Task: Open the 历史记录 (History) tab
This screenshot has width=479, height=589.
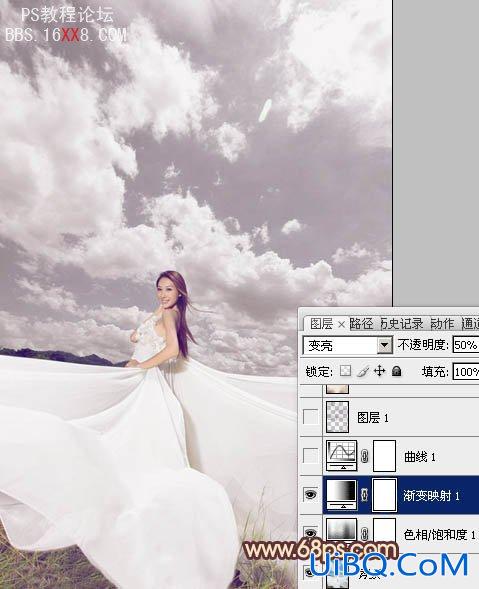Action: tap(402, 323)
